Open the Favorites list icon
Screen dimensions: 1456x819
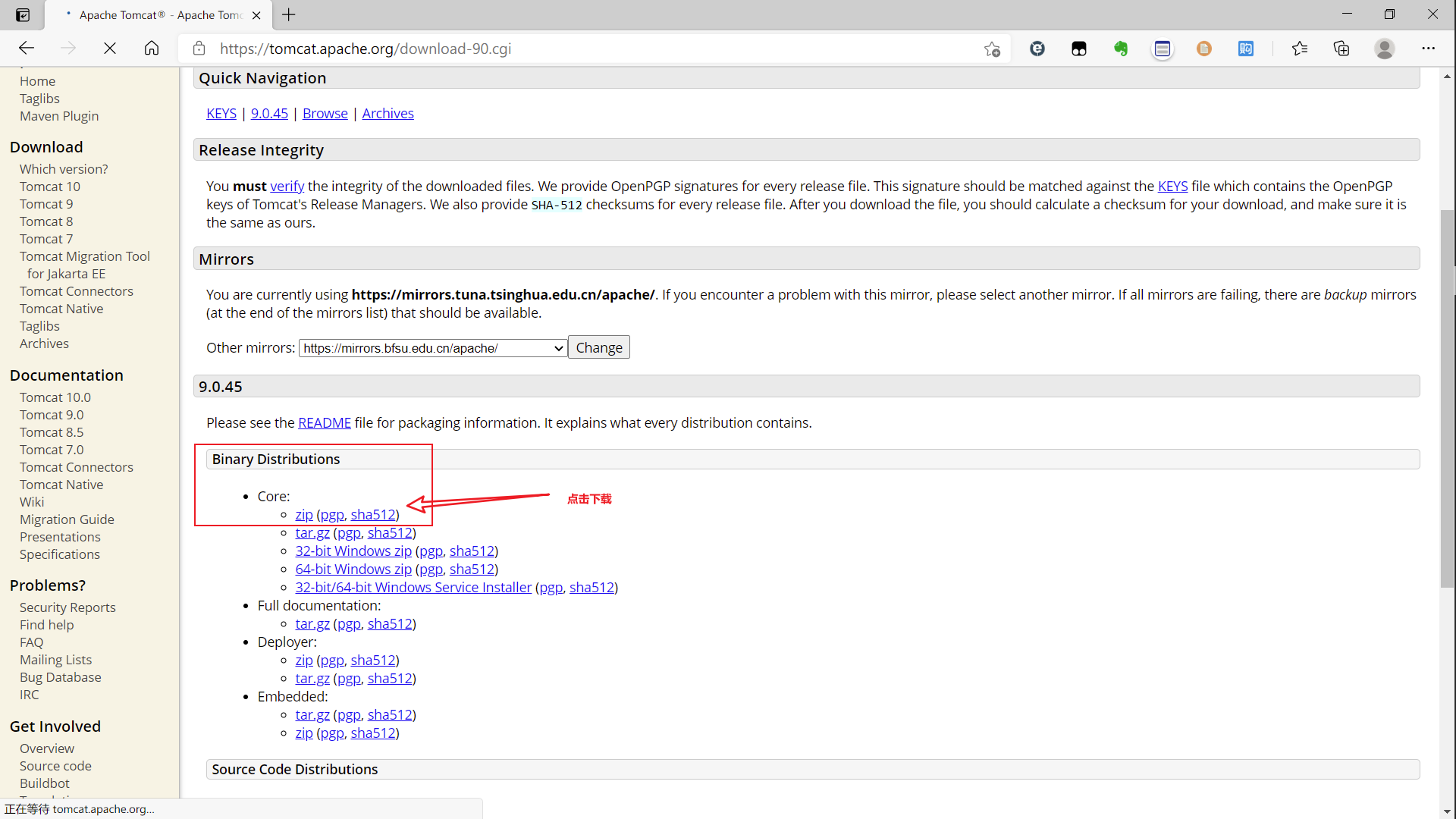(1300, 49)
